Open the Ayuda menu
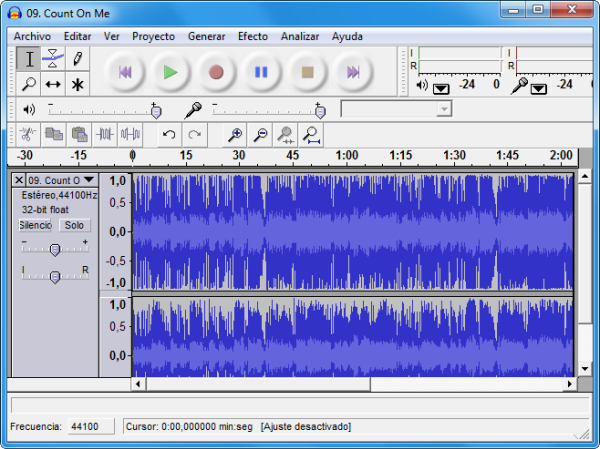The width and height of the screenshot is (600, 449). click(x=347, y=36)
